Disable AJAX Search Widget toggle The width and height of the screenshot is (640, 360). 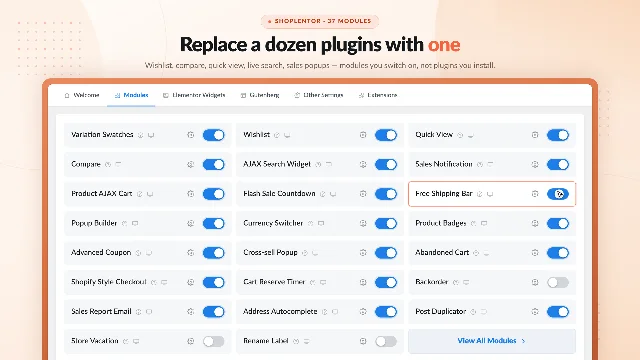coord(386,164)
